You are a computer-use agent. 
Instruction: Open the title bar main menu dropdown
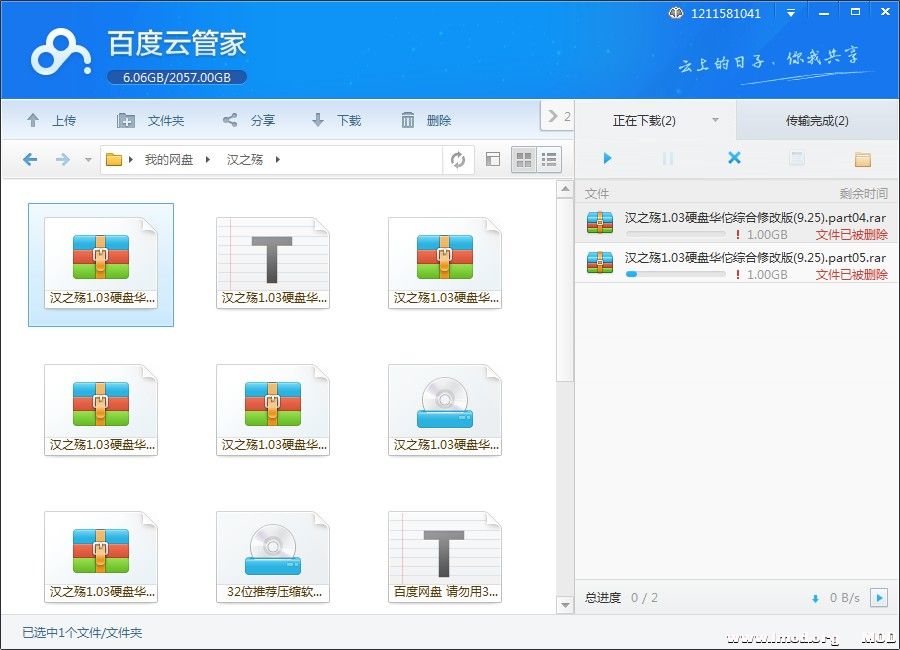tap(791, 13)
